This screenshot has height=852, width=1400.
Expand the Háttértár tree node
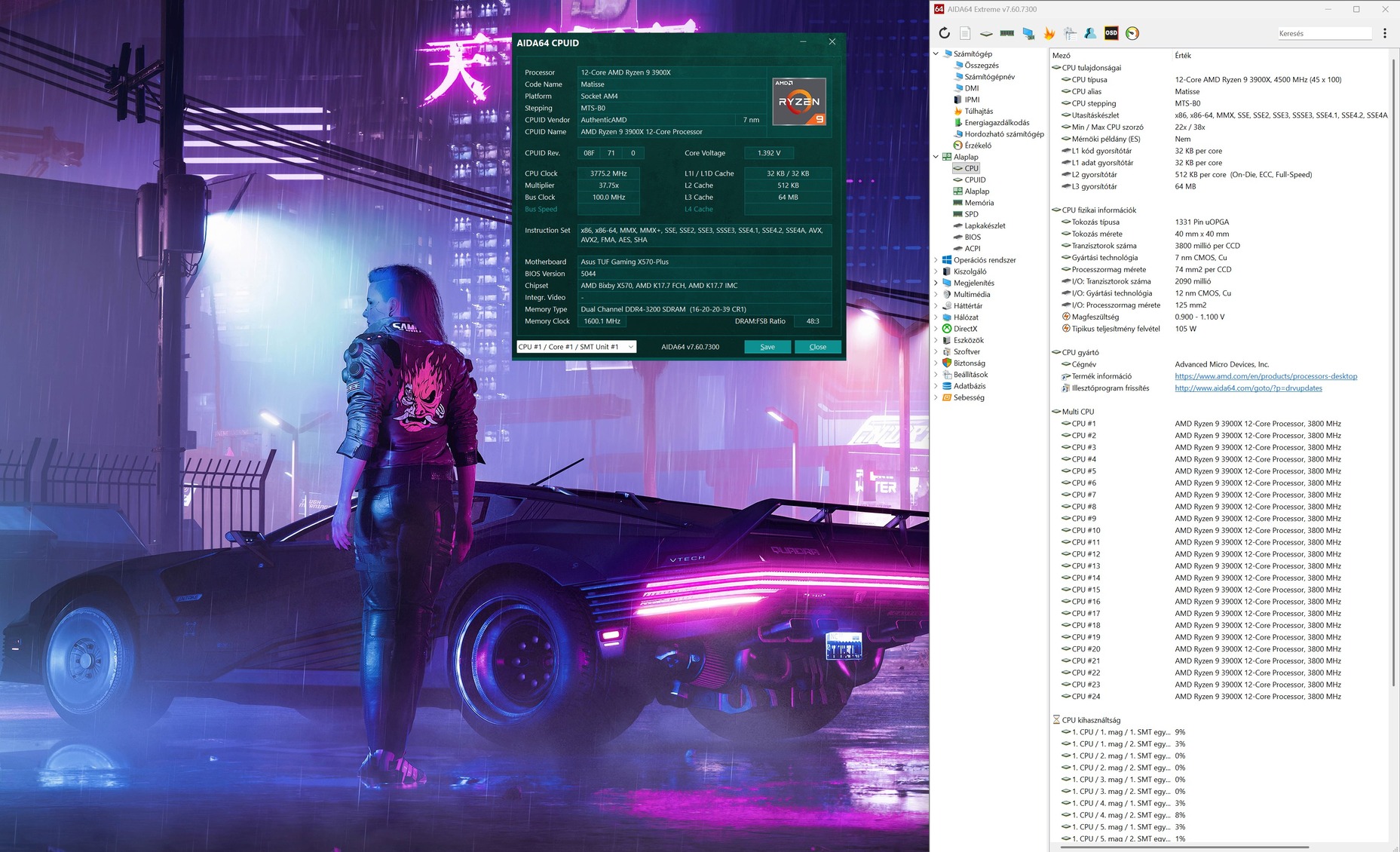tap(936, 306)
